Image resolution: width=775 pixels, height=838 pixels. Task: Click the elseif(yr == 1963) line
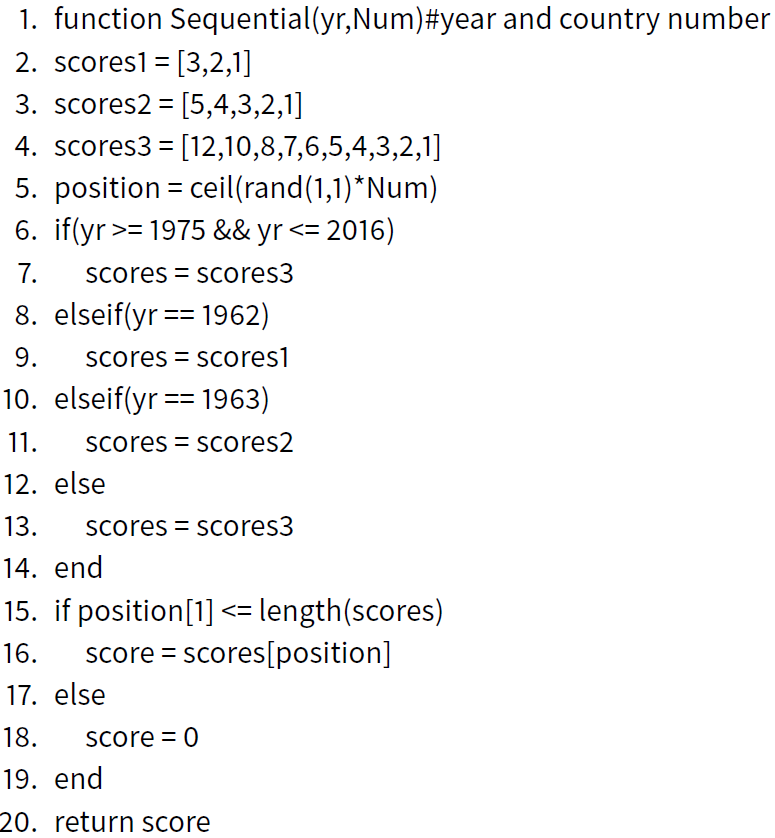(x=161, y=400)
